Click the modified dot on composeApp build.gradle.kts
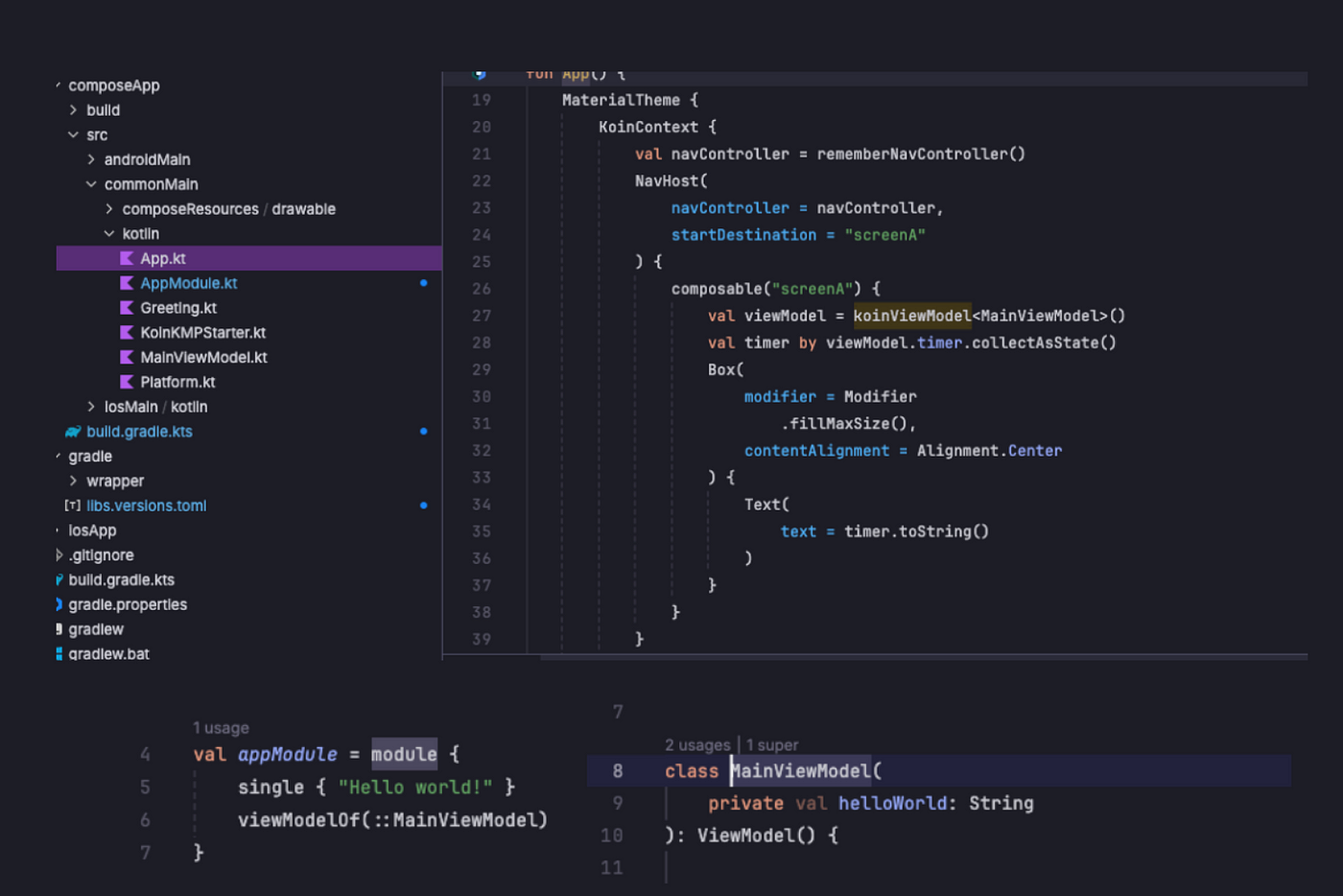Image resolution: width=1343 pixels, height=896 pixels. 423,432
